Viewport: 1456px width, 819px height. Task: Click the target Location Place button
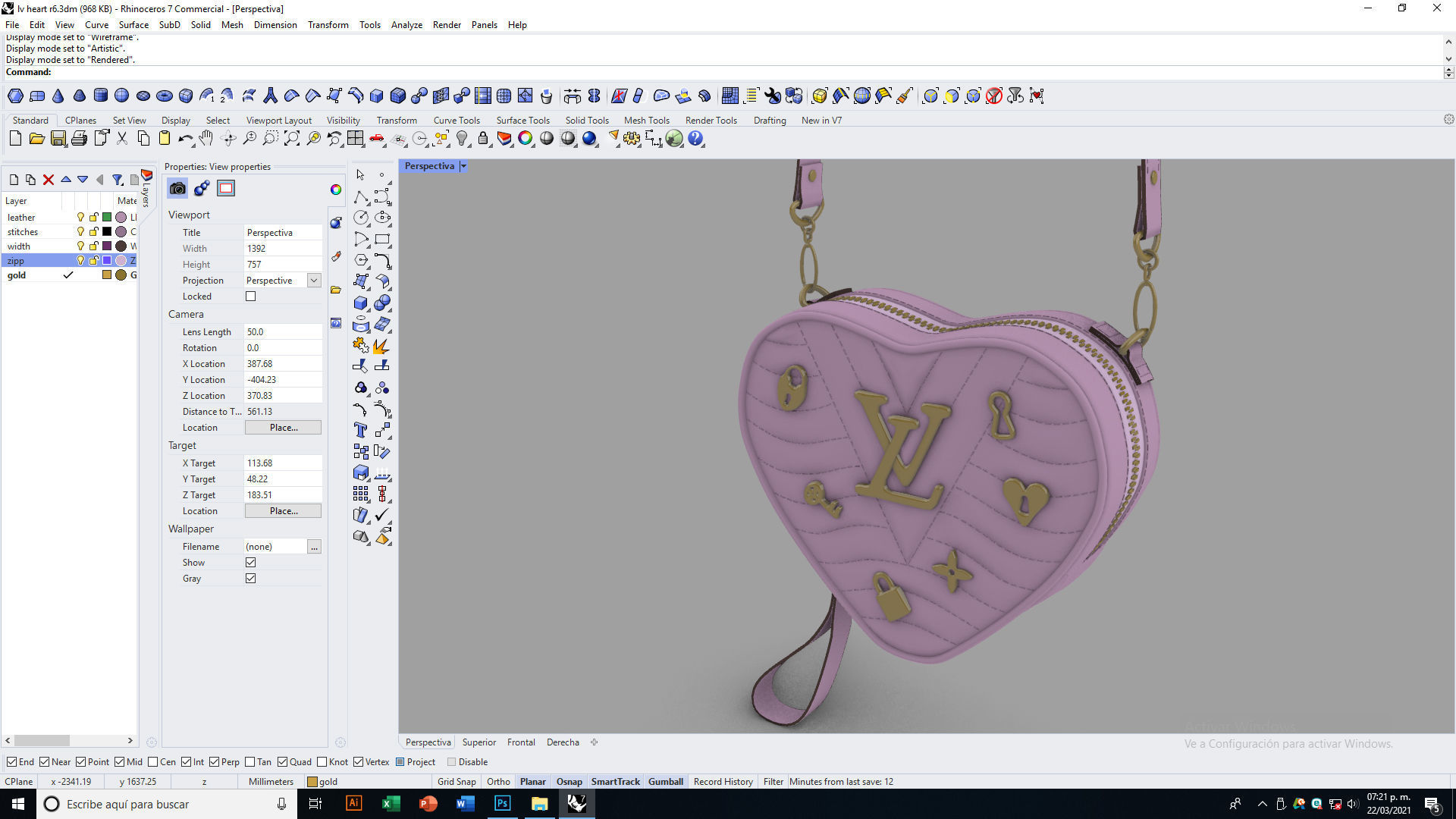[283, 511]
